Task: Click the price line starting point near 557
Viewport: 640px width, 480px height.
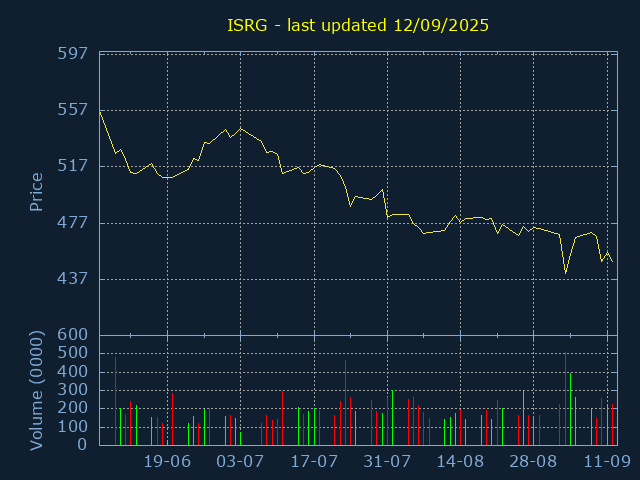Action: [x=100, y=112]
